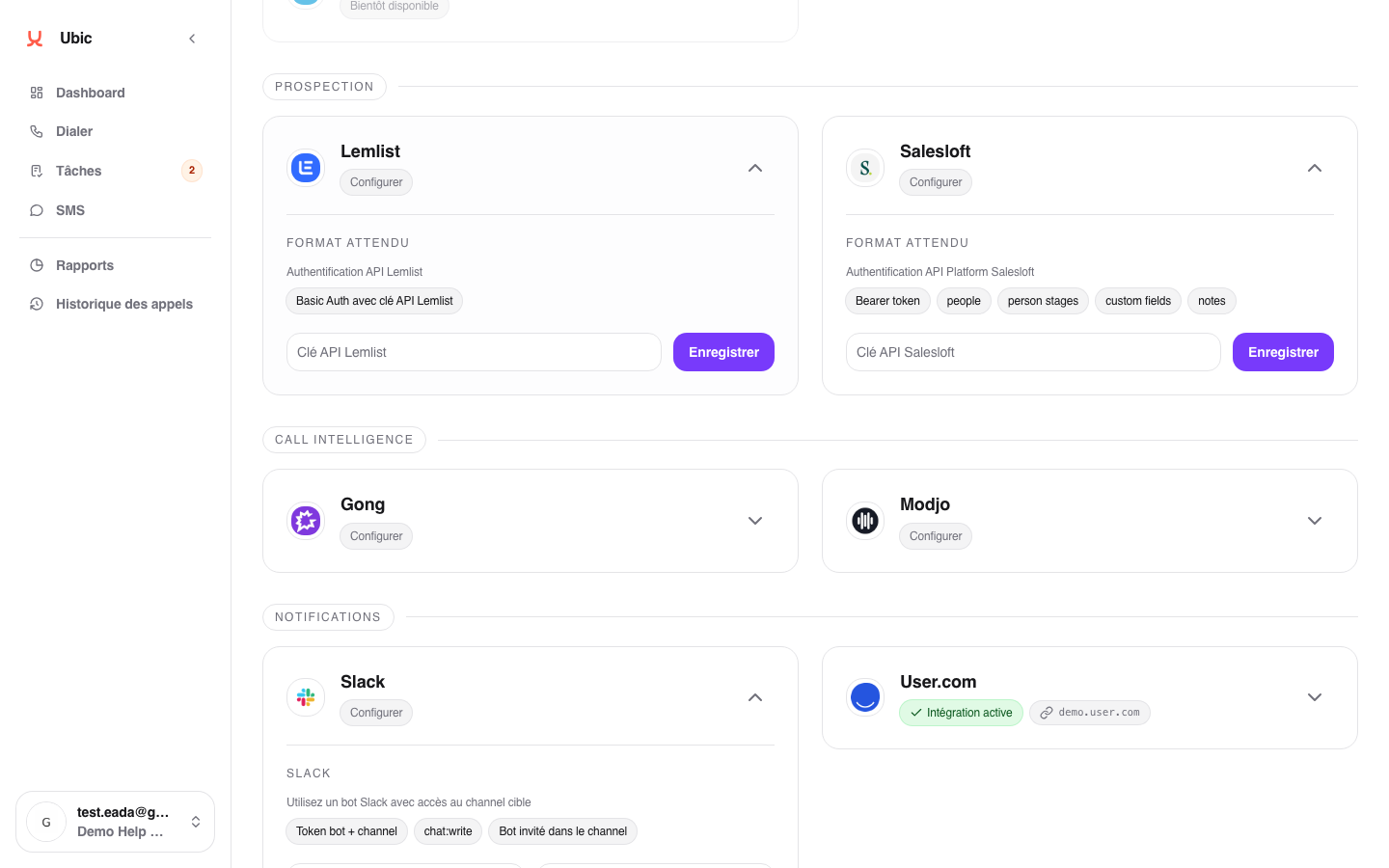Click the link icon beside demo.user.com
Image resolution: width=1389 pixels, height=868 pixels.
point(1047,713)
